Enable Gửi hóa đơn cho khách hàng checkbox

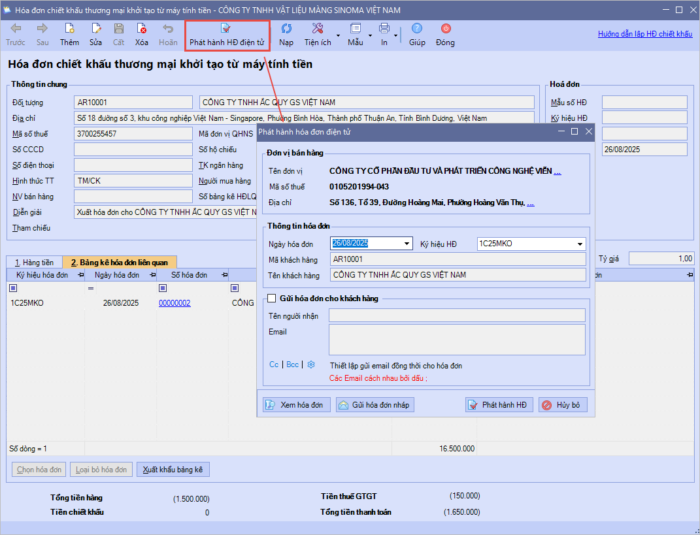[272, 298]
